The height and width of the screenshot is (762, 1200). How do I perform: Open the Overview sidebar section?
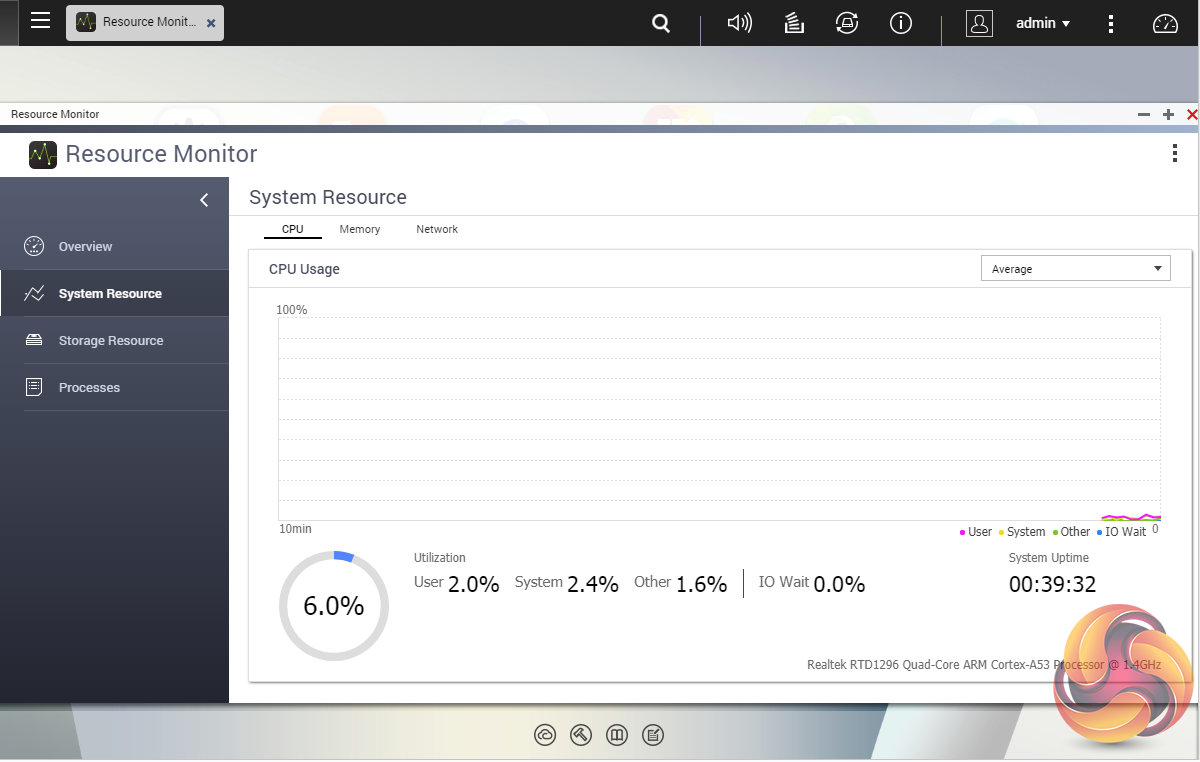[114, 246]
